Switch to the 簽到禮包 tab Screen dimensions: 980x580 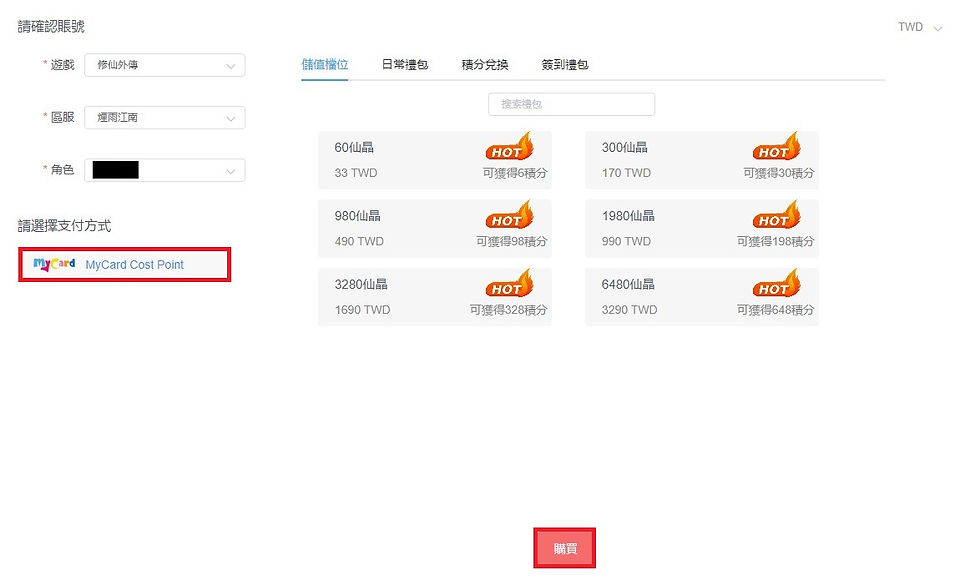[564, 64]
